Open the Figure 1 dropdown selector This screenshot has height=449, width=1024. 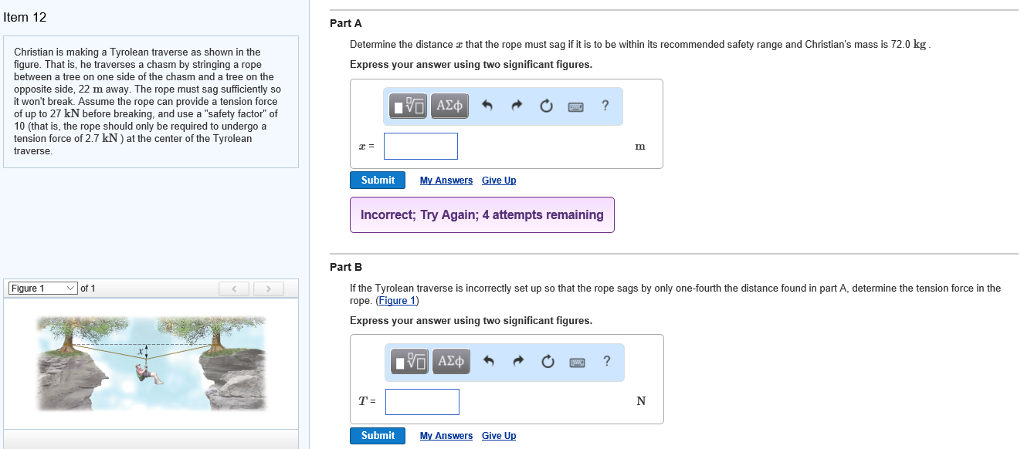click(x=42, y=289)
